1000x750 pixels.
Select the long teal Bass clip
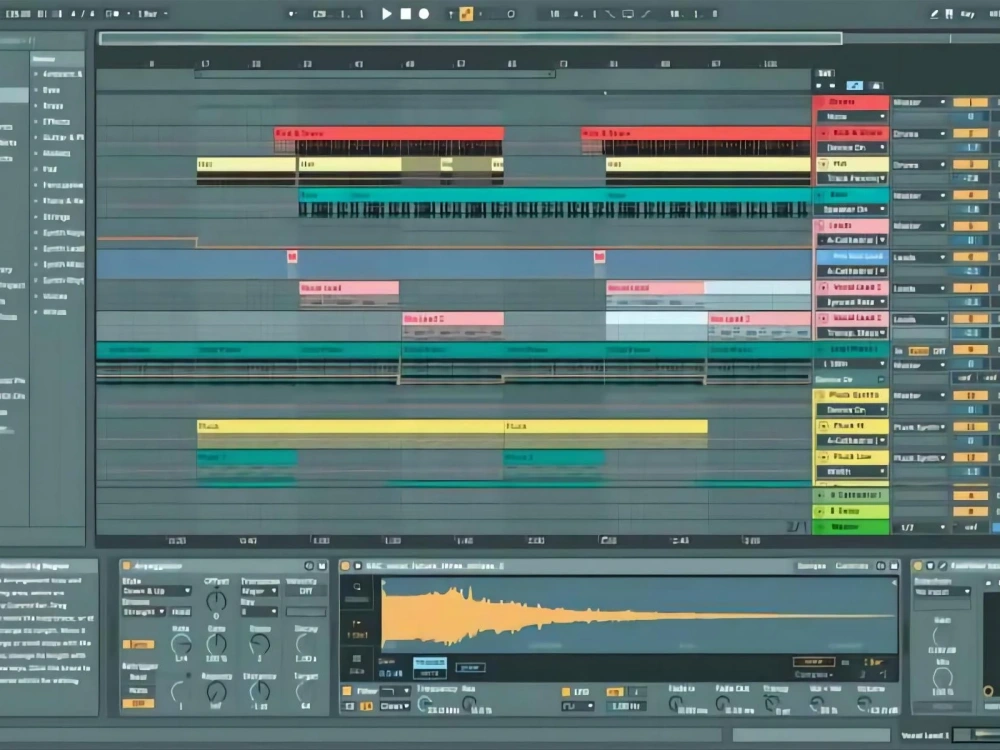[x=555, y=195]
